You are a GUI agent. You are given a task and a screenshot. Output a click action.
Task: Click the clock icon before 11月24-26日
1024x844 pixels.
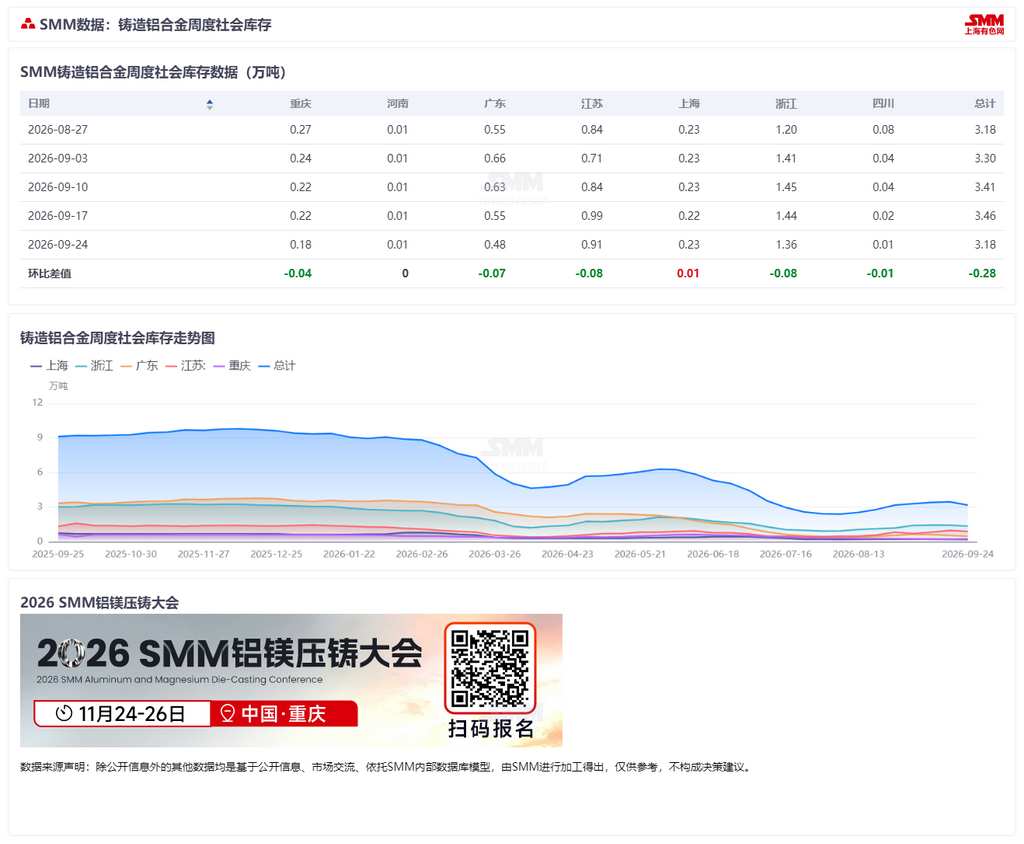64,713
